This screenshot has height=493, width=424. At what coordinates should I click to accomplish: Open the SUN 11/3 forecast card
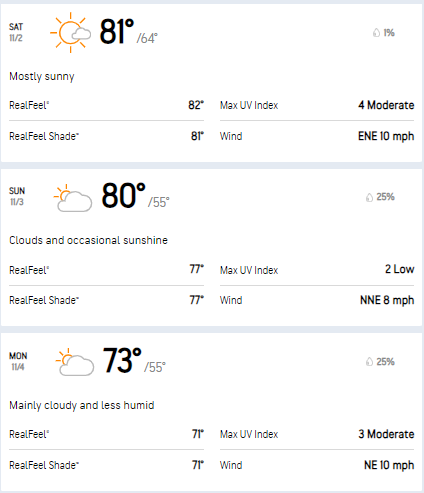[x=212, y=247]
